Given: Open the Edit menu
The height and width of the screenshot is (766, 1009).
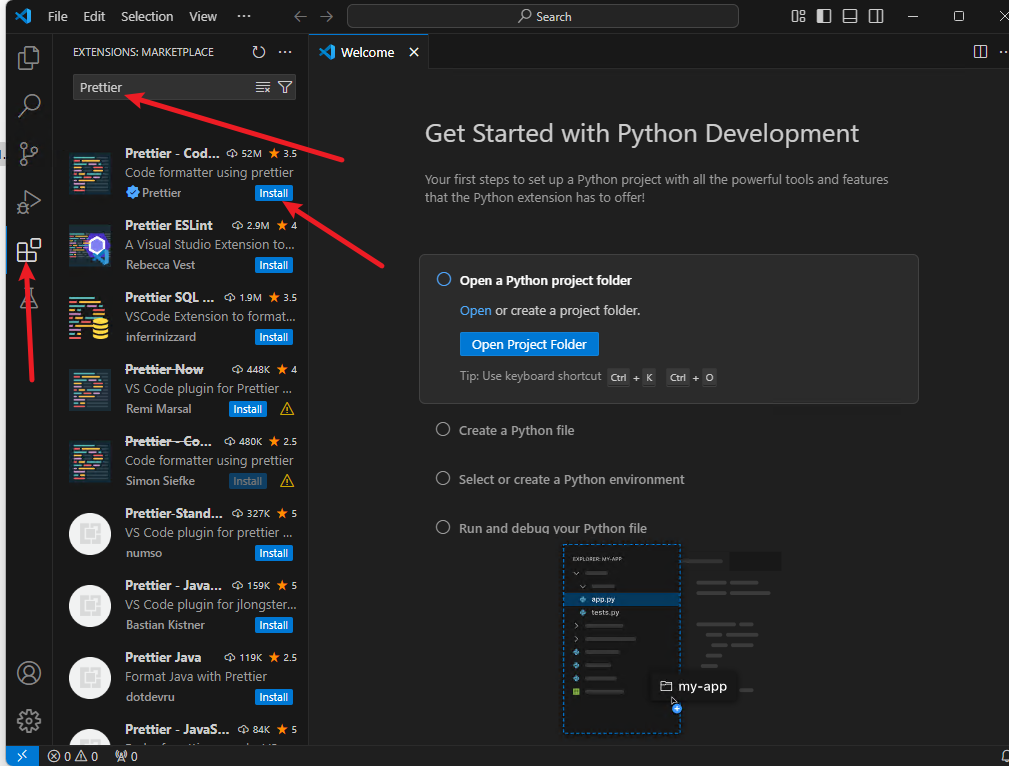Looking at the screenshot, I should point(94,16).
